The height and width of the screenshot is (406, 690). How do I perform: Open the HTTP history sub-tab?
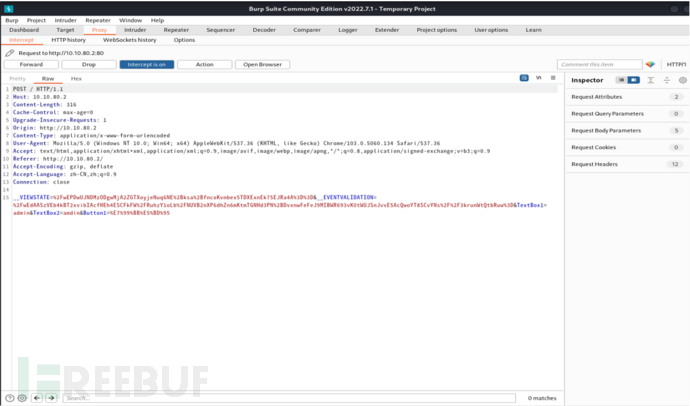coord(68,40)
